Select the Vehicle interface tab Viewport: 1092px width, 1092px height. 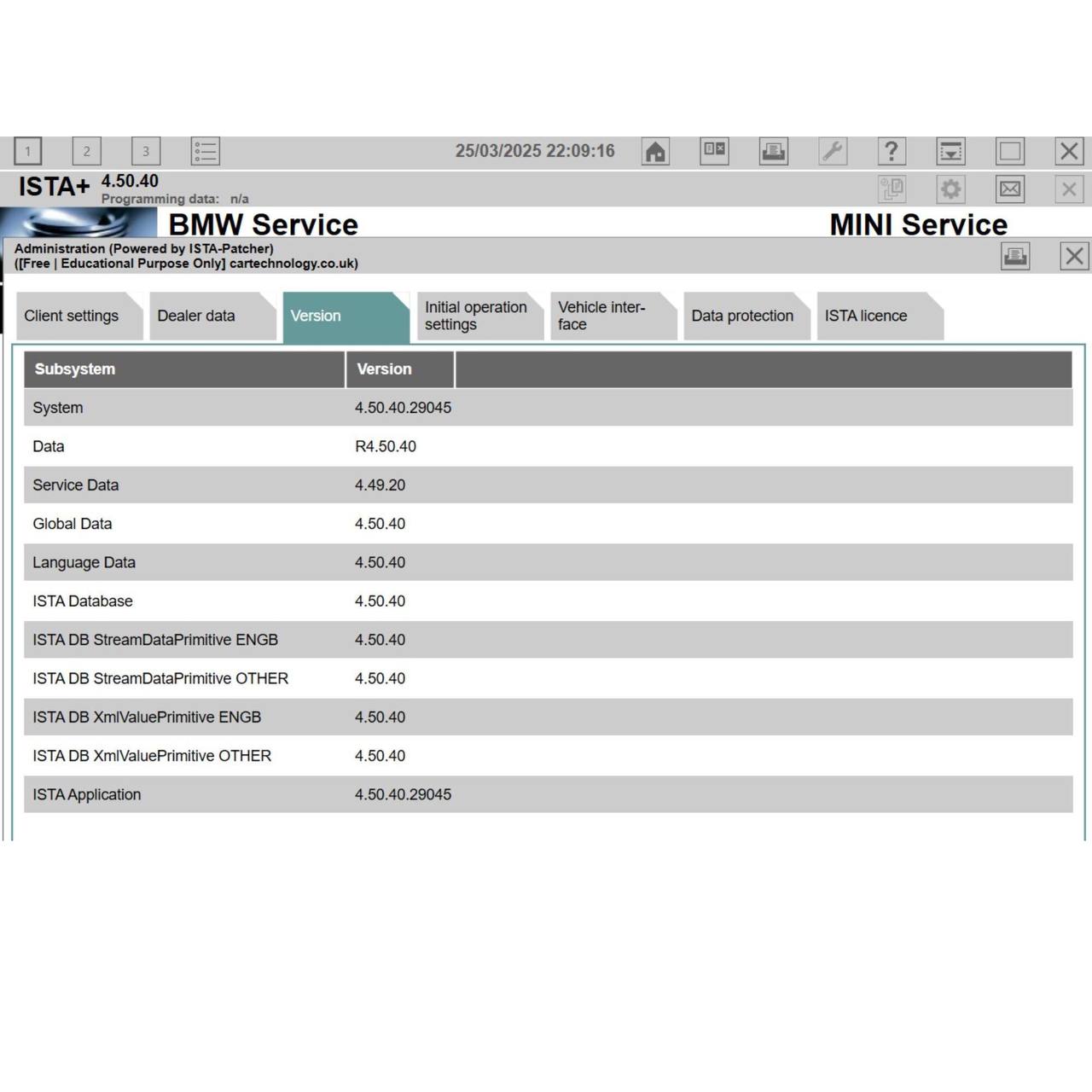(x=601, y=316)
